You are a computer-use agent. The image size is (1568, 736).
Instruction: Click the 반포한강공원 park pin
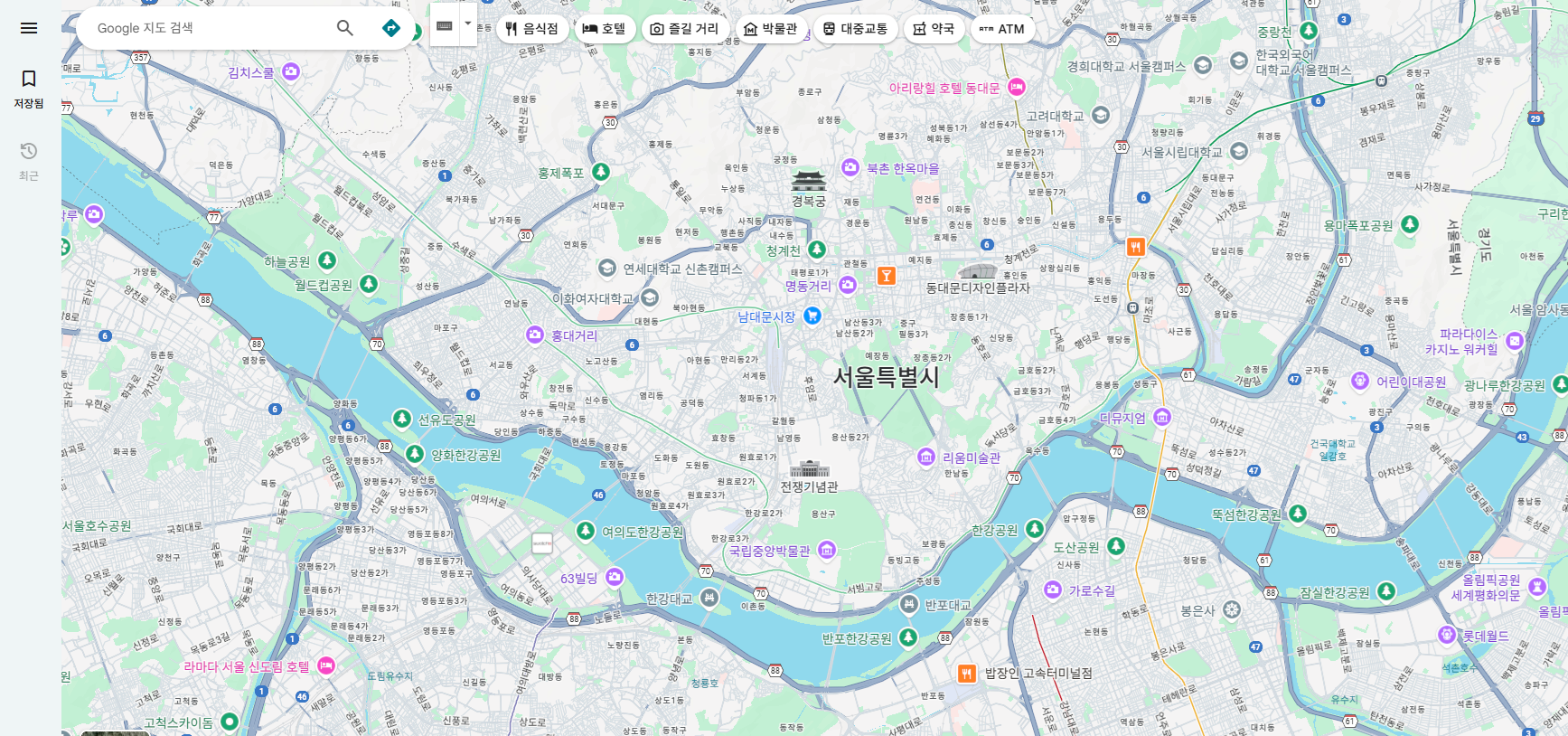(x=908, y=637)
